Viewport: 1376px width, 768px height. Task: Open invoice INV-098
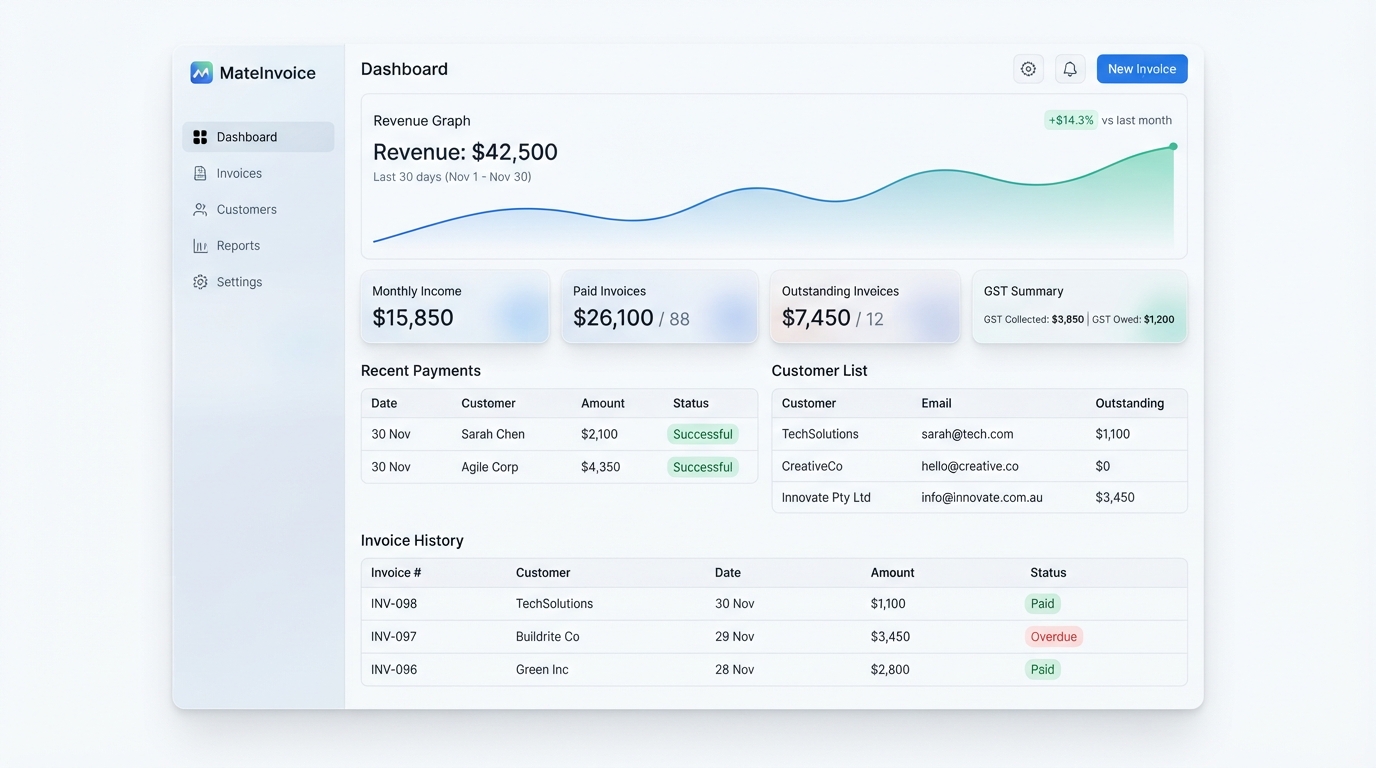[394, 604]
